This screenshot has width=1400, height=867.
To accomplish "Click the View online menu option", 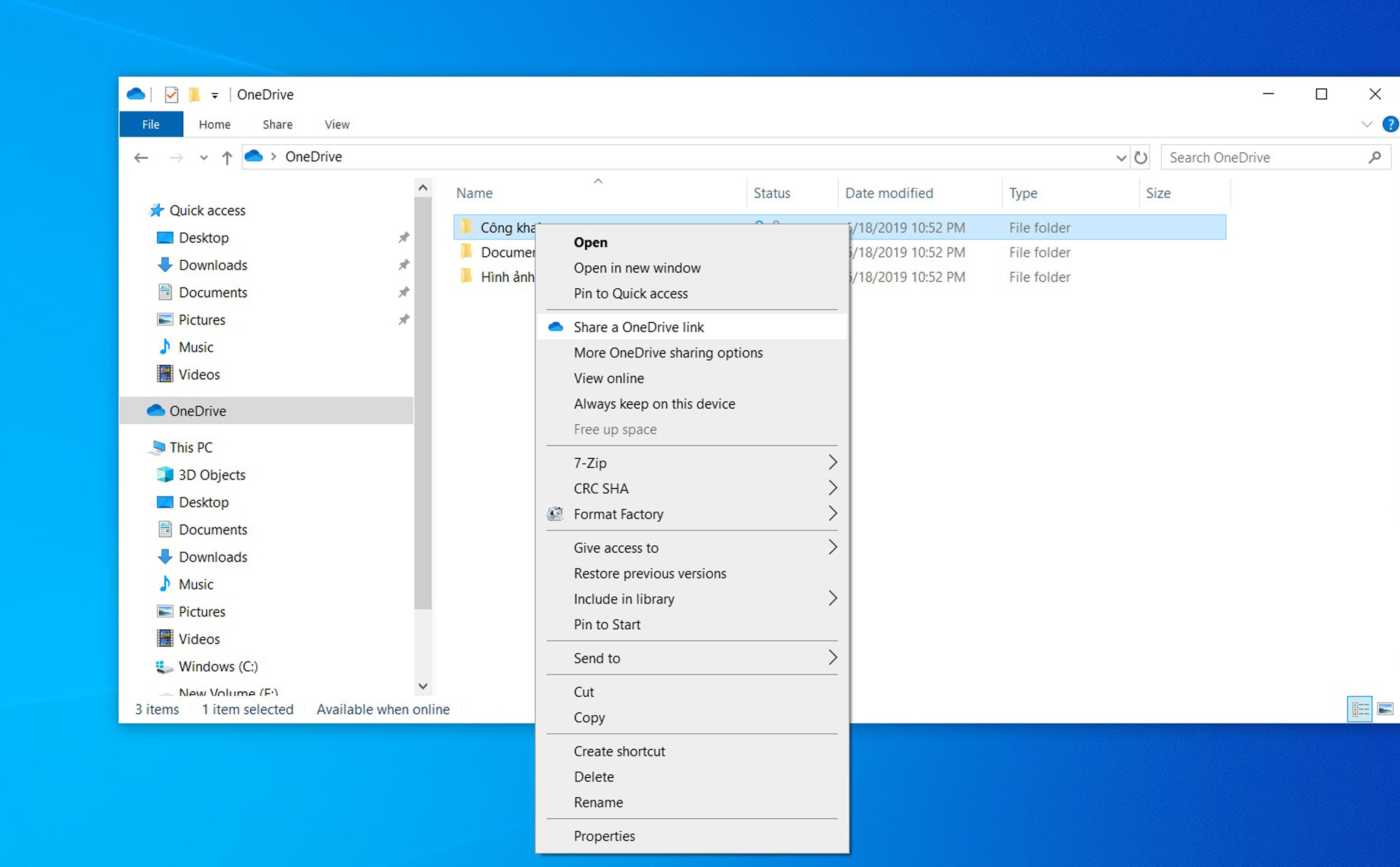I will click(607, 377).
